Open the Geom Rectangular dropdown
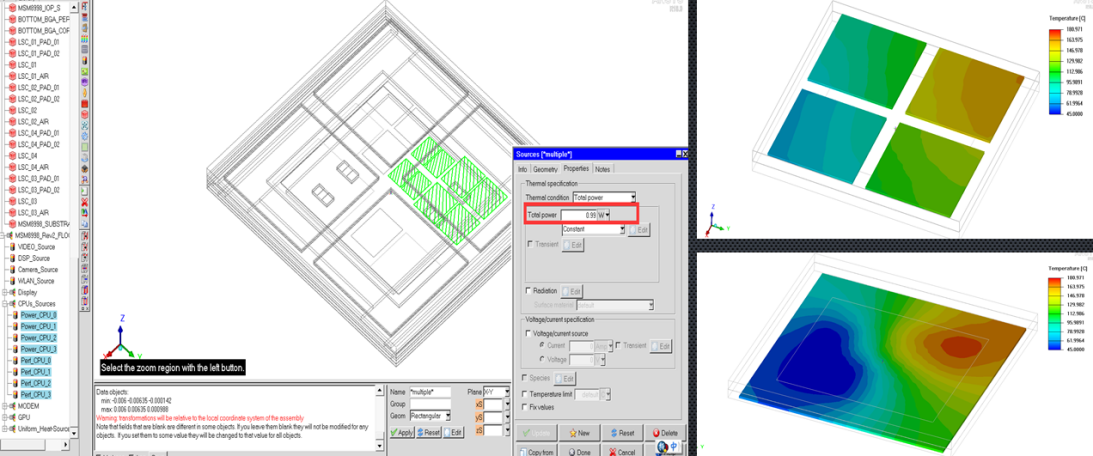The image size is (1093, 456). (x=447, y=415)
